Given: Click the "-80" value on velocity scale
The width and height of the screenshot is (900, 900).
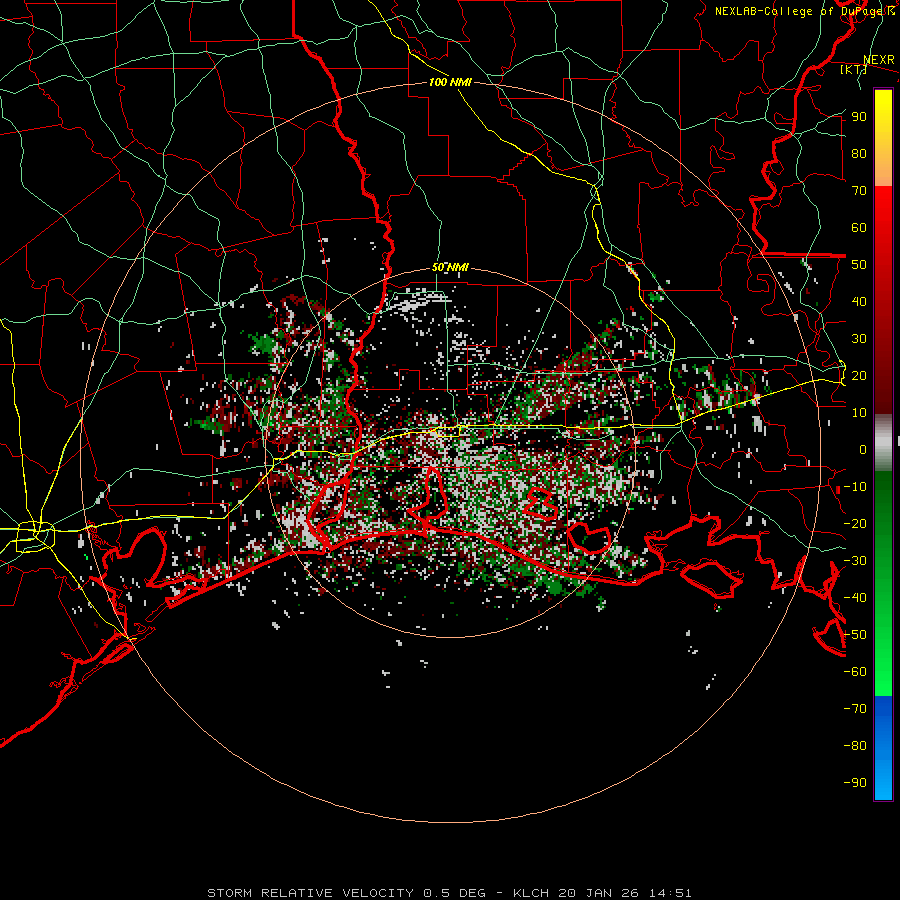Looking at the screenshot, I should coord(855,746).
